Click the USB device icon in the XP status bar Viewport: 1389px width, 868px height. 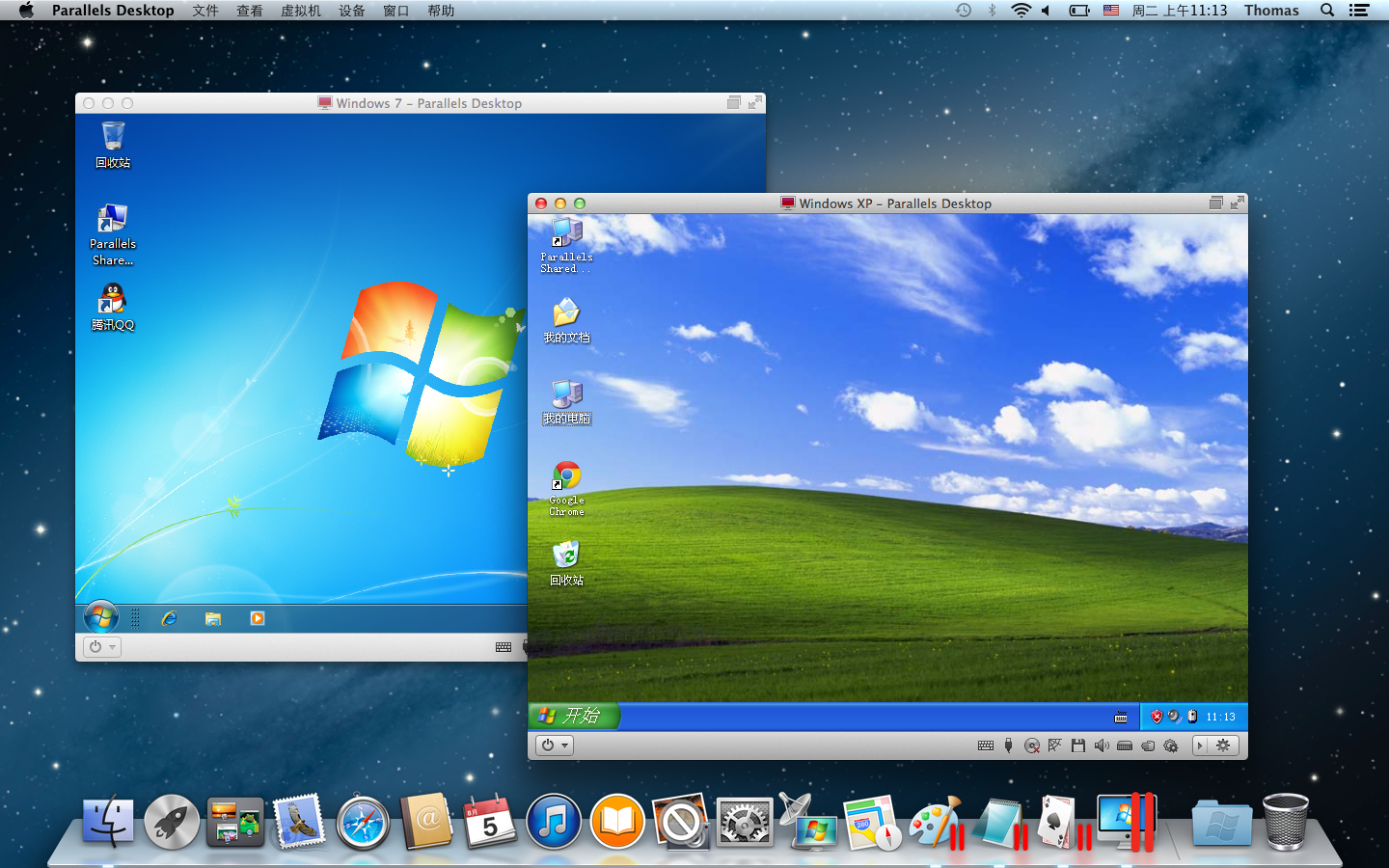(x=1008, y=746)
